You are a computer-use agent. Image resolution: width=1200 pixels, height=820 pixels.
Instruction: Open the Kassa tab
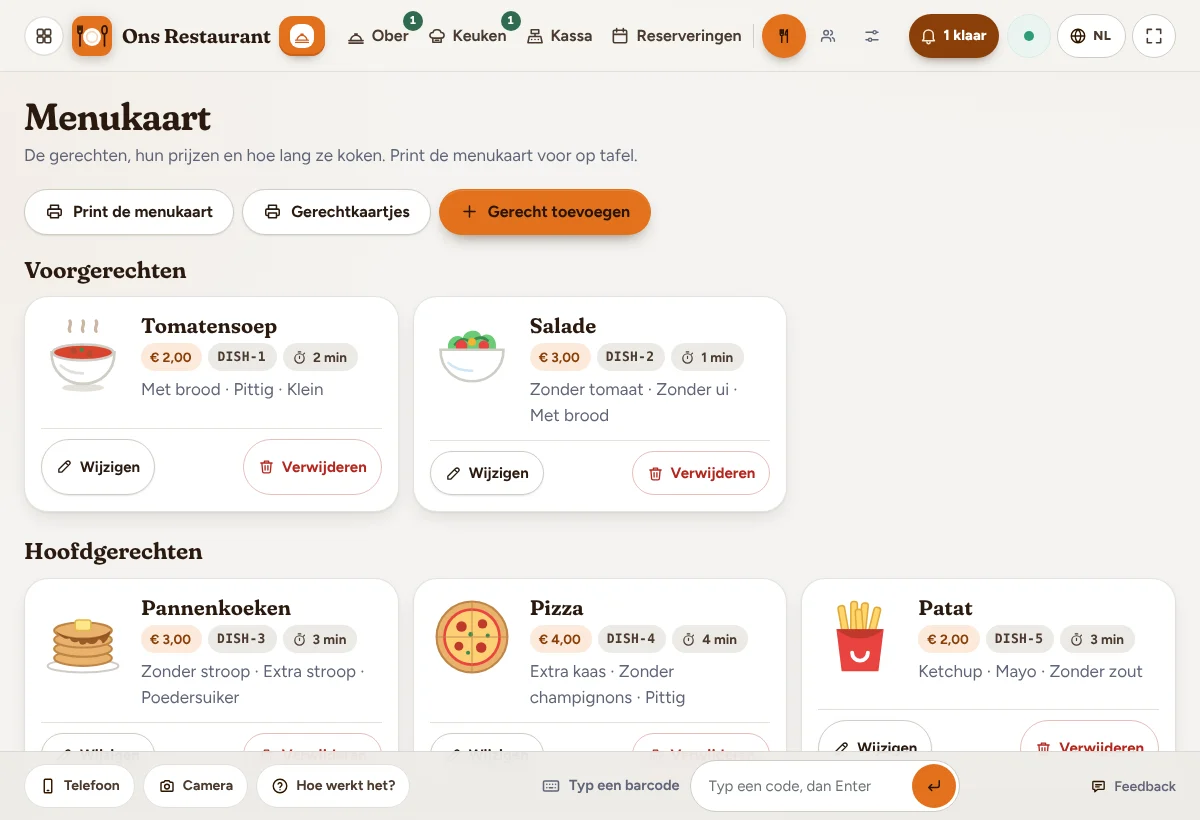click(559, 36)
